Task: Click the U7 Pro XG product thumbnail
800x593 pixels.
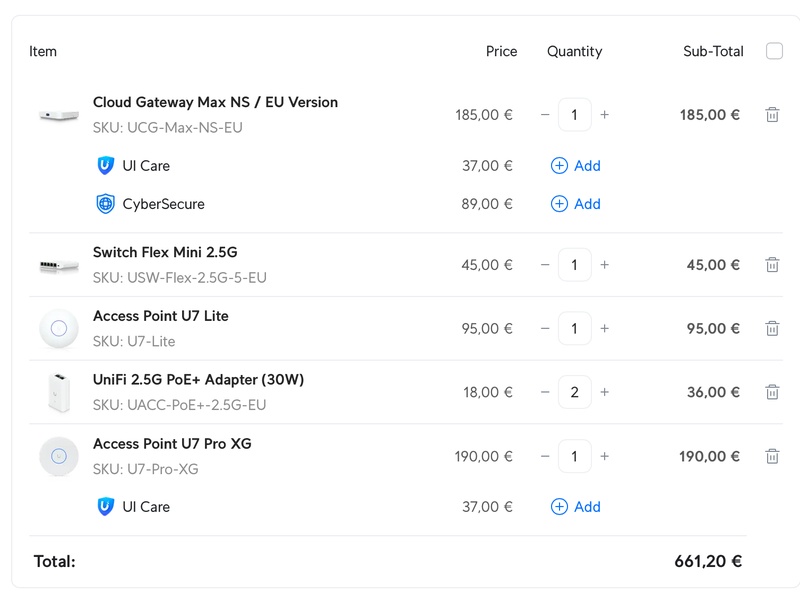Action: tap(59, 456)
